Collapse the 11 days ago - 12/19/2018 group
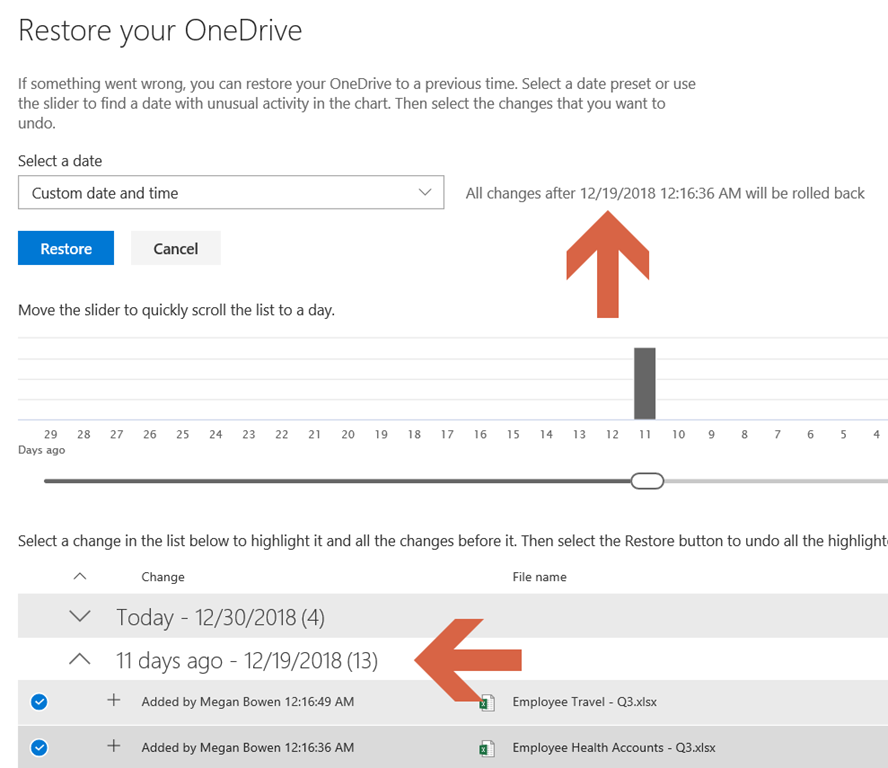The image size is (888, 768). pos(80,659)
